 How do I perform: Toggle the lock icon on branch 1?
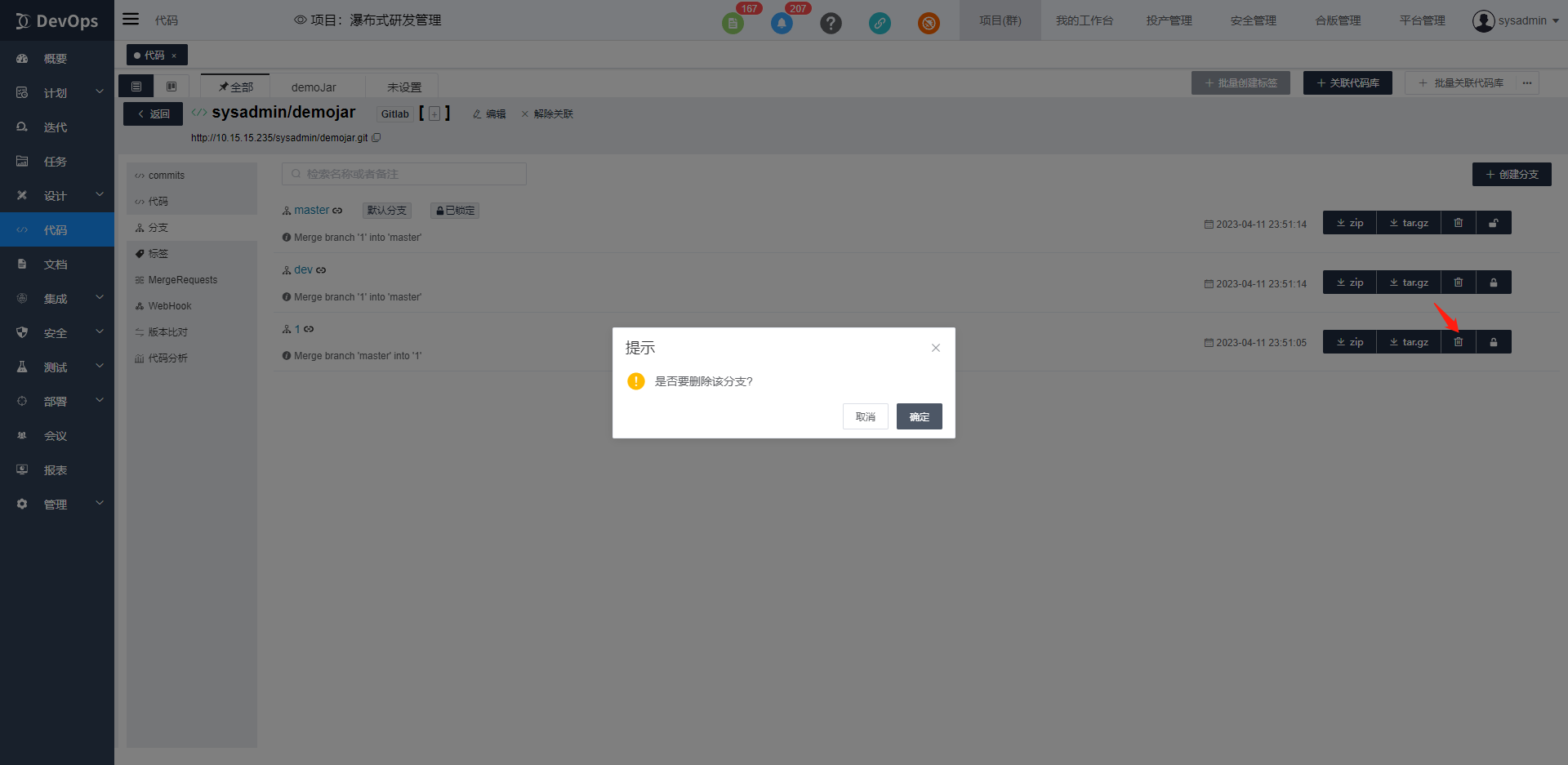click(x=1493, y=342)
